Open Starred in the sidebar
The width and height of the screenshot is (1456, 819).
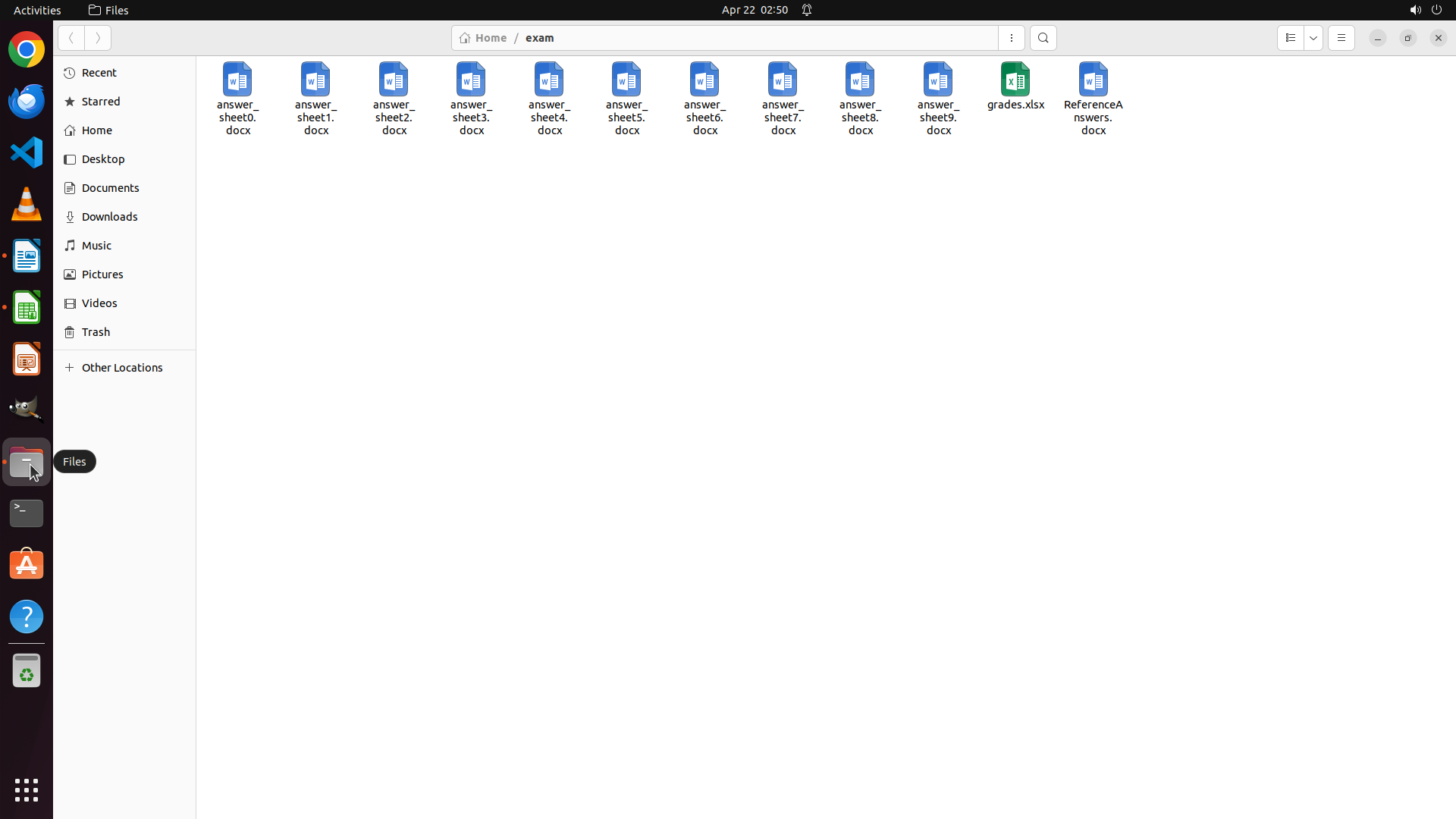click(x=101, y=102)
